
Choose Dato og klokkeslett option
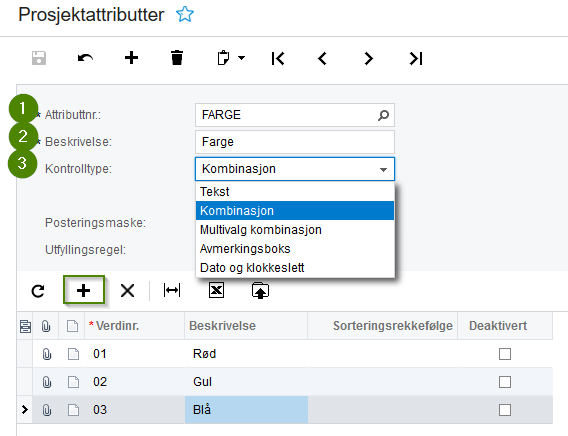(295, 268)
